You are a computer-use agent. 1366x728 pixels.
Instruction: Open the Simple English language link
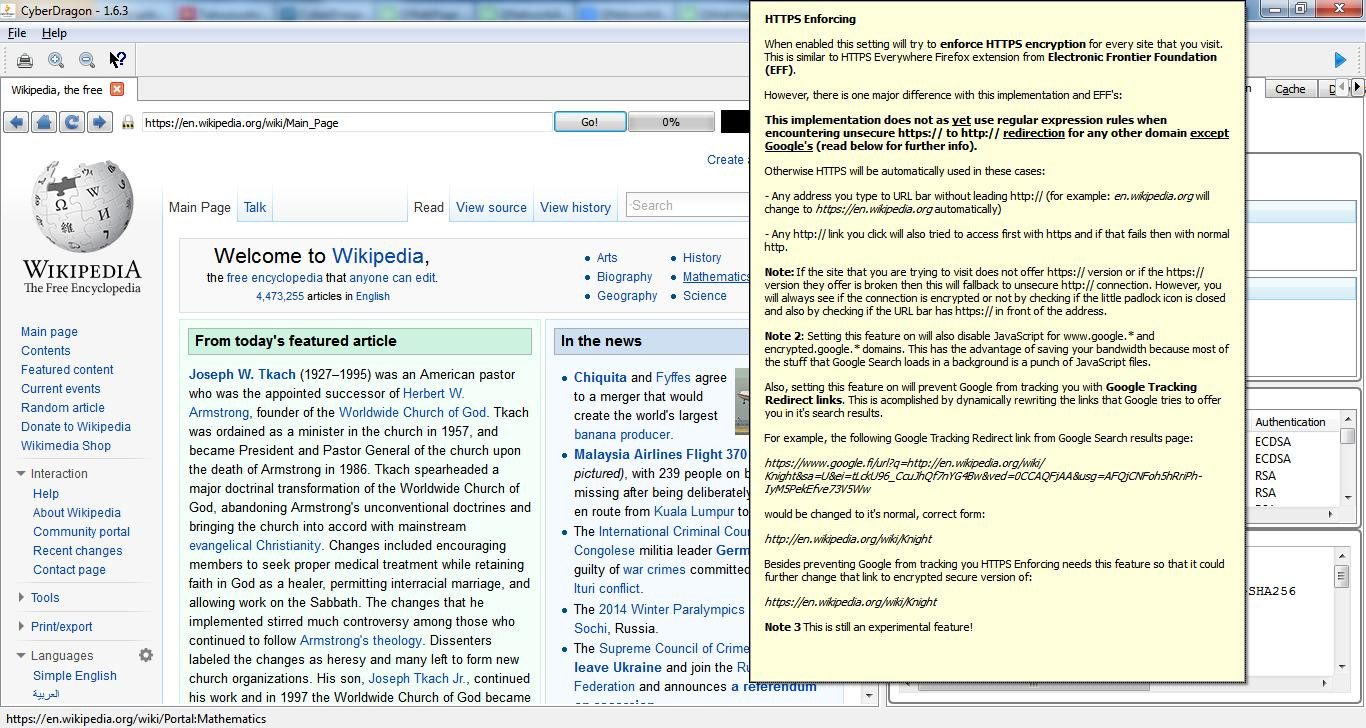(75, 675)
